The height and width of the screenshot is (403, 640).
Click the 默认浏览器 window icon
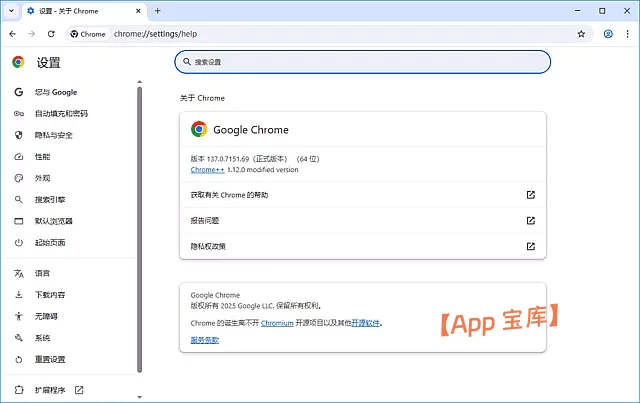point(19,221)
